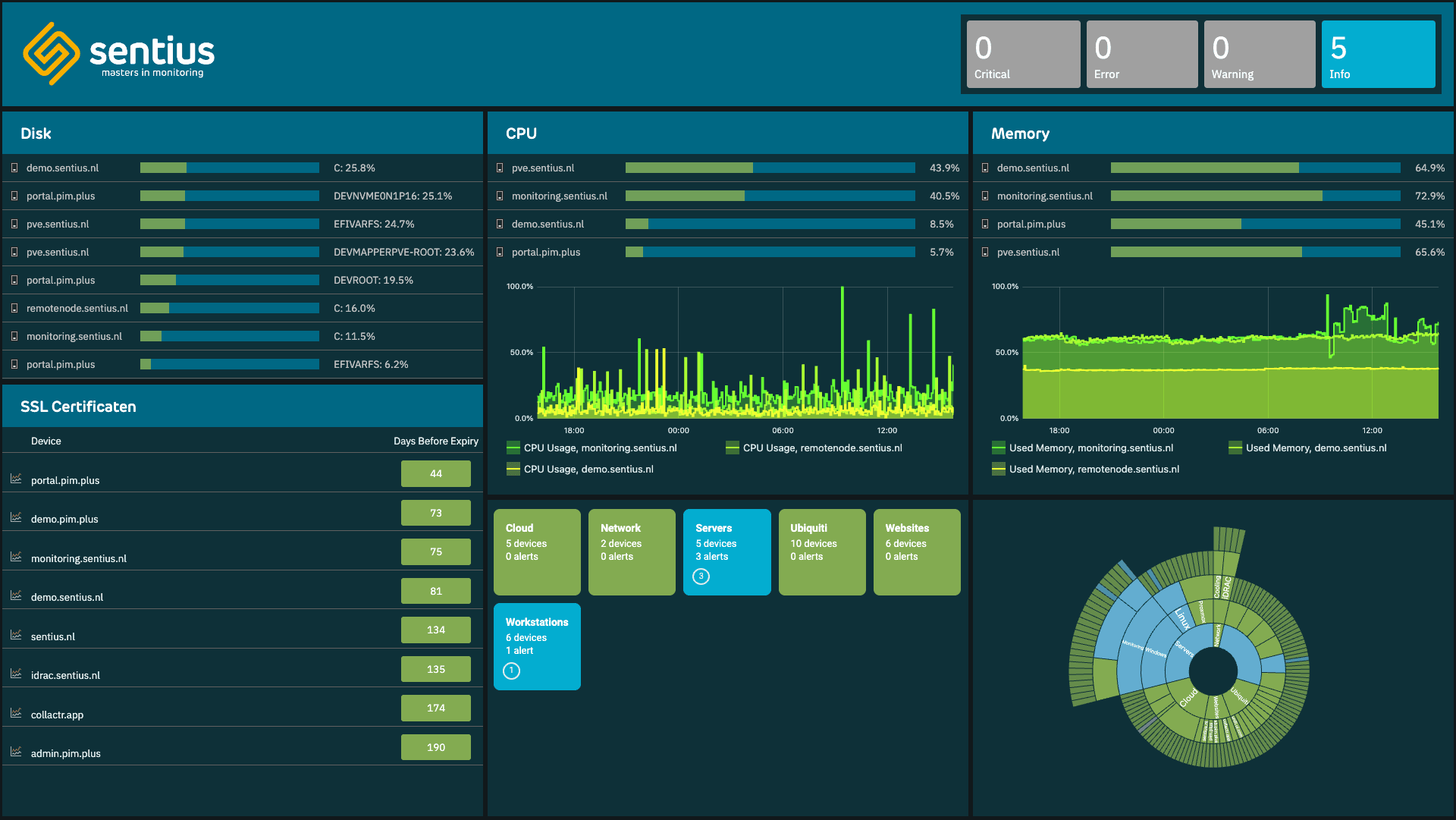This screenshot has height=820, width=1456.
Task: Click the memory icon beside monitoring.sentius.nl
Action: tap(984, 196)
